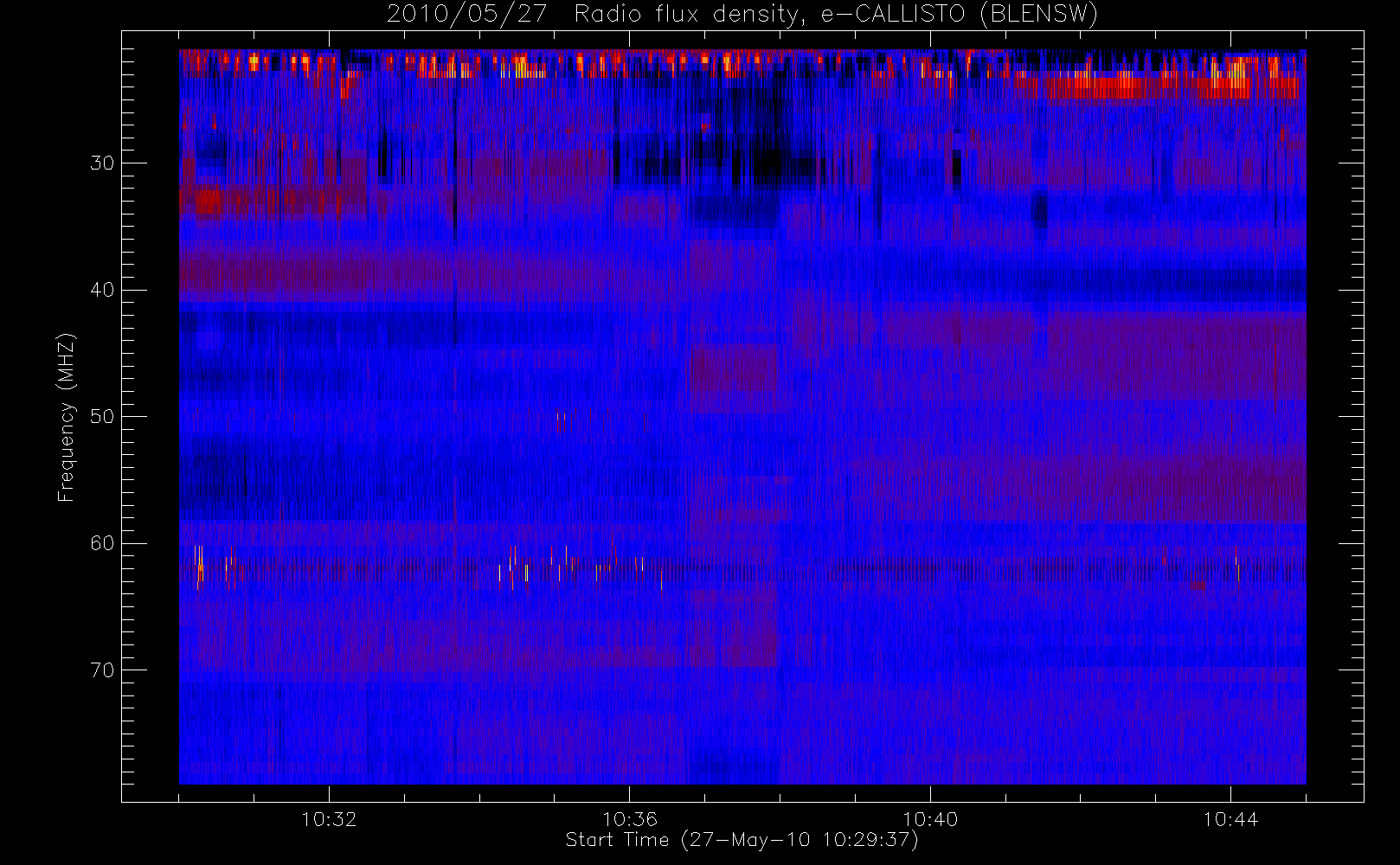1400x865 pixels.
Task: Click the 10:32 time tick label
Action: (x=329, y=818)
